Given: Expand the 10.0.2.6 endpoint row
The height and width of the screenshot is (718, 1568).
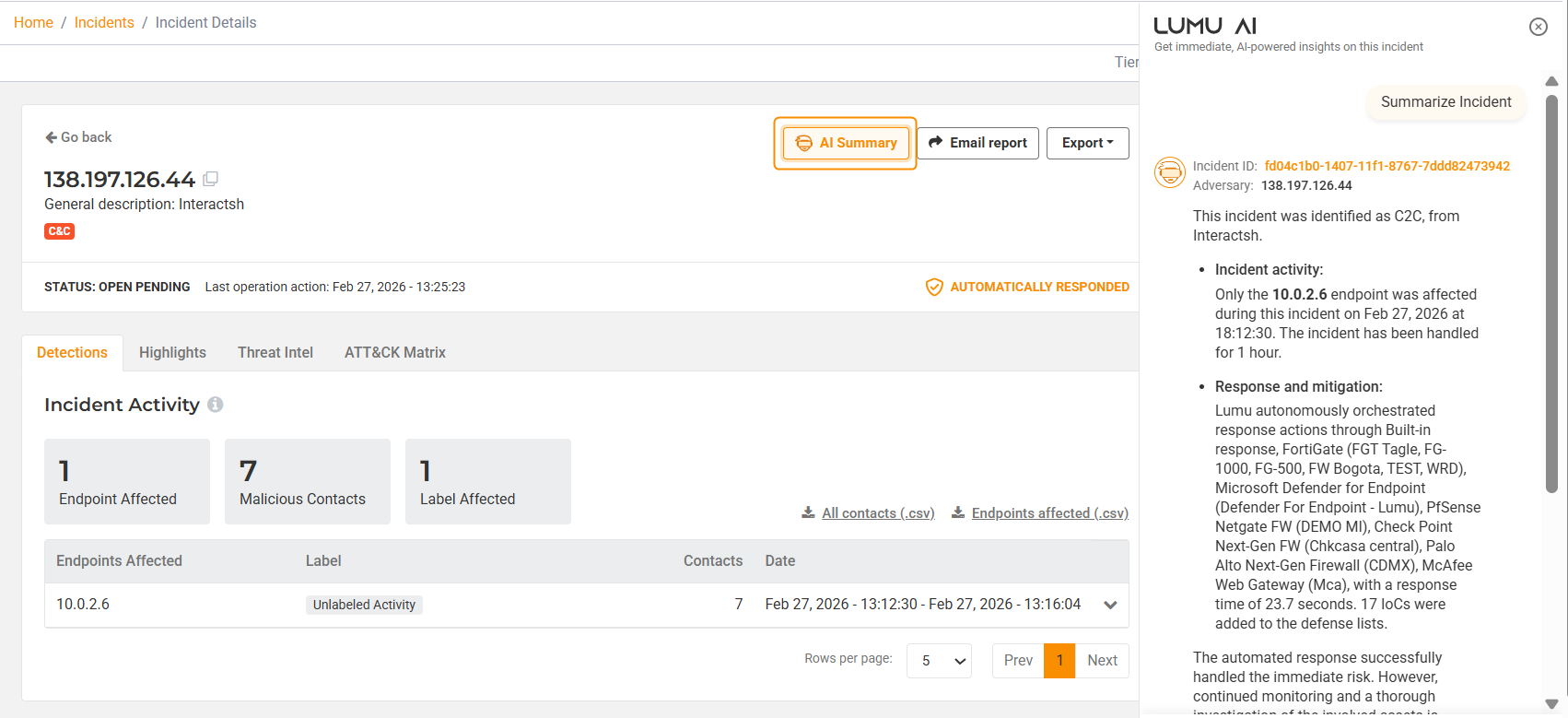Looking at the screenshot, I should (1110, 606).
